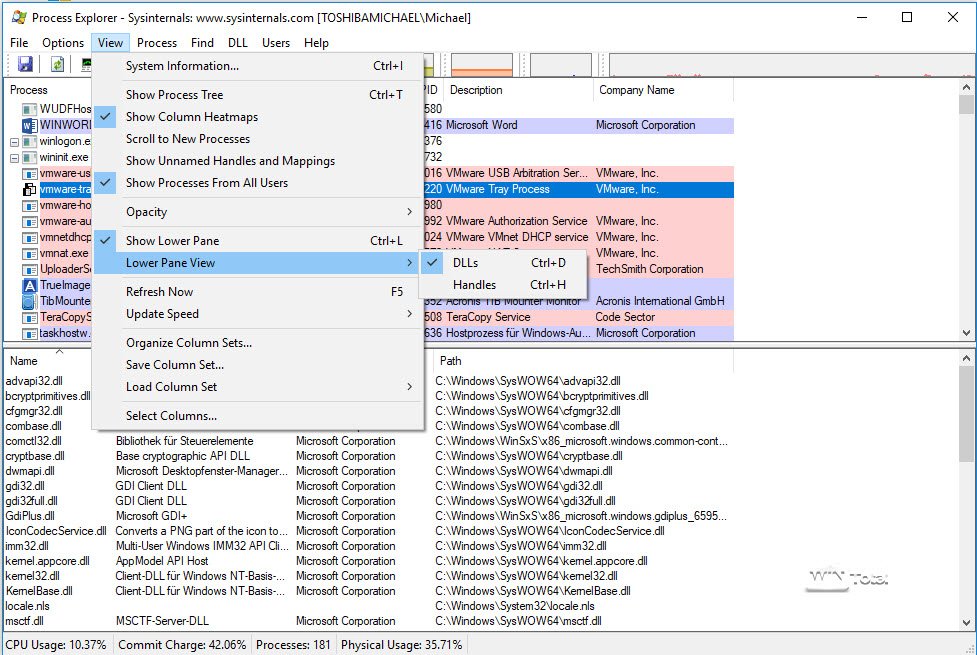Click the wininit.exe process icon
The height and width of the screenshot is (655, 977).
29,158
